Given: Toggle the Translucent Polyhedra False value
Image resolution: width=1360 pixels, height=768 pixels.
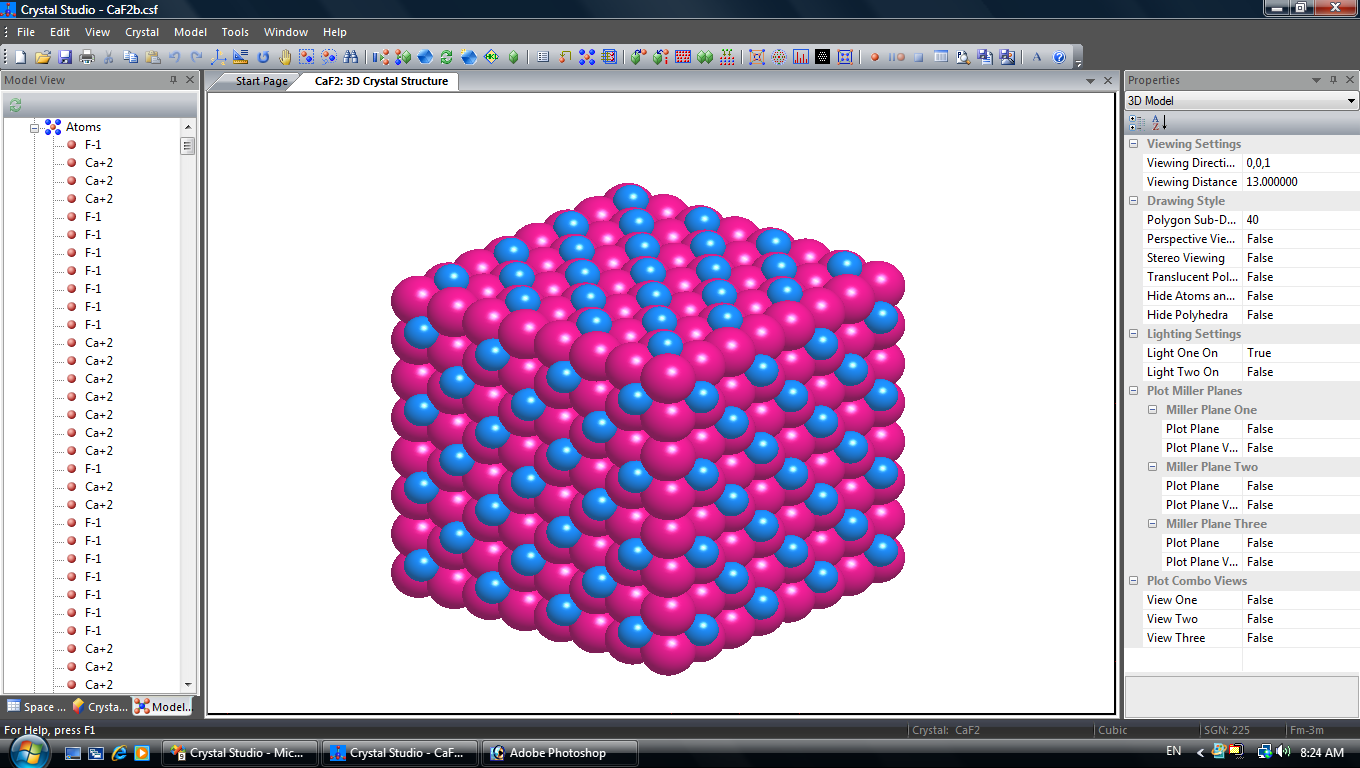Looking at the screenshot, I should click(x=1260, y=277).
